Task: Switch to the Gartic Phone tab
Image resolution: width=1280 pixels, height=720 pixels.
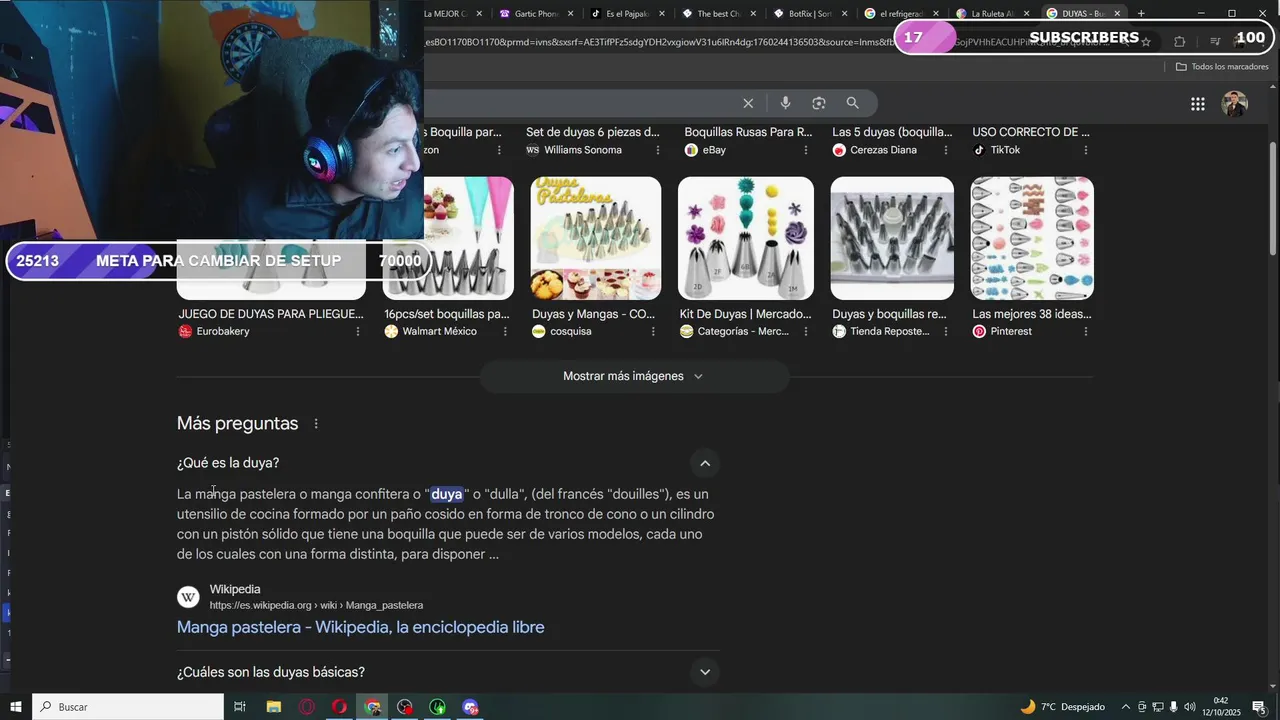Action: coord(536,13)
